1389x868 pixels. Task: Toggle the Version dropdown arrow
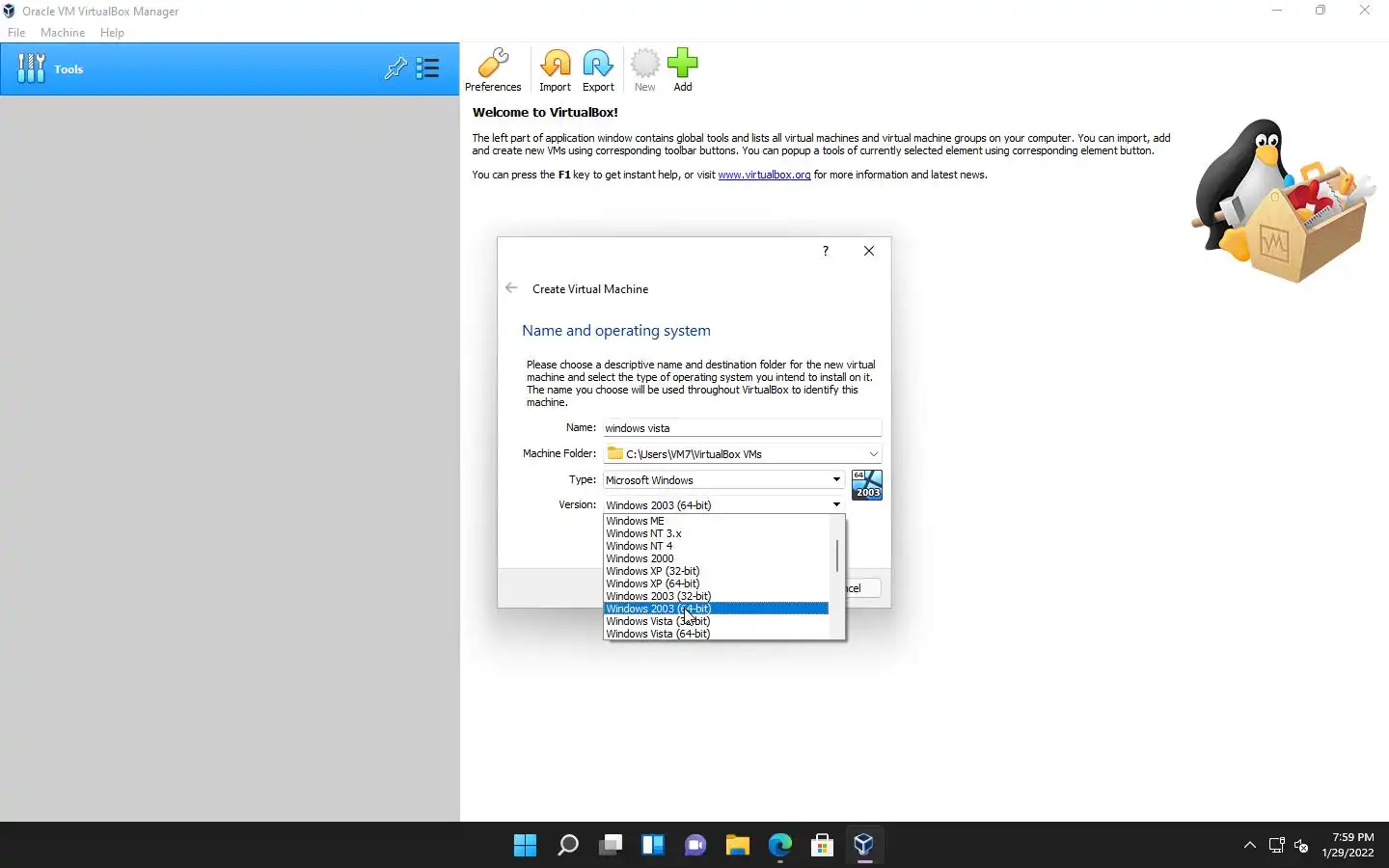tap(836, 504)
